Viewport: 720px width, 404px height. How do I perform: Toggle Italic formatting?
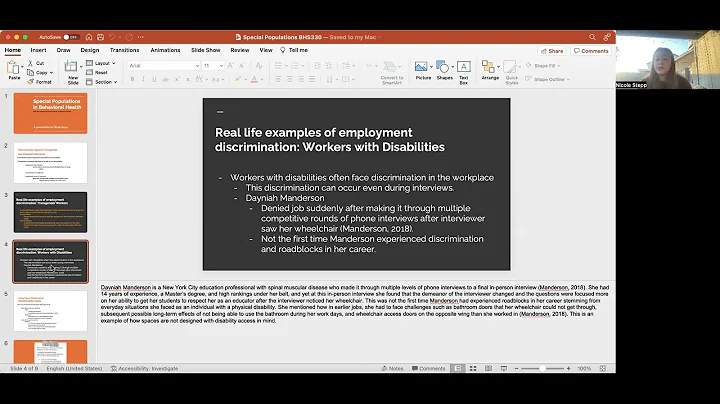pyautogui.click(x=143, y=79)
